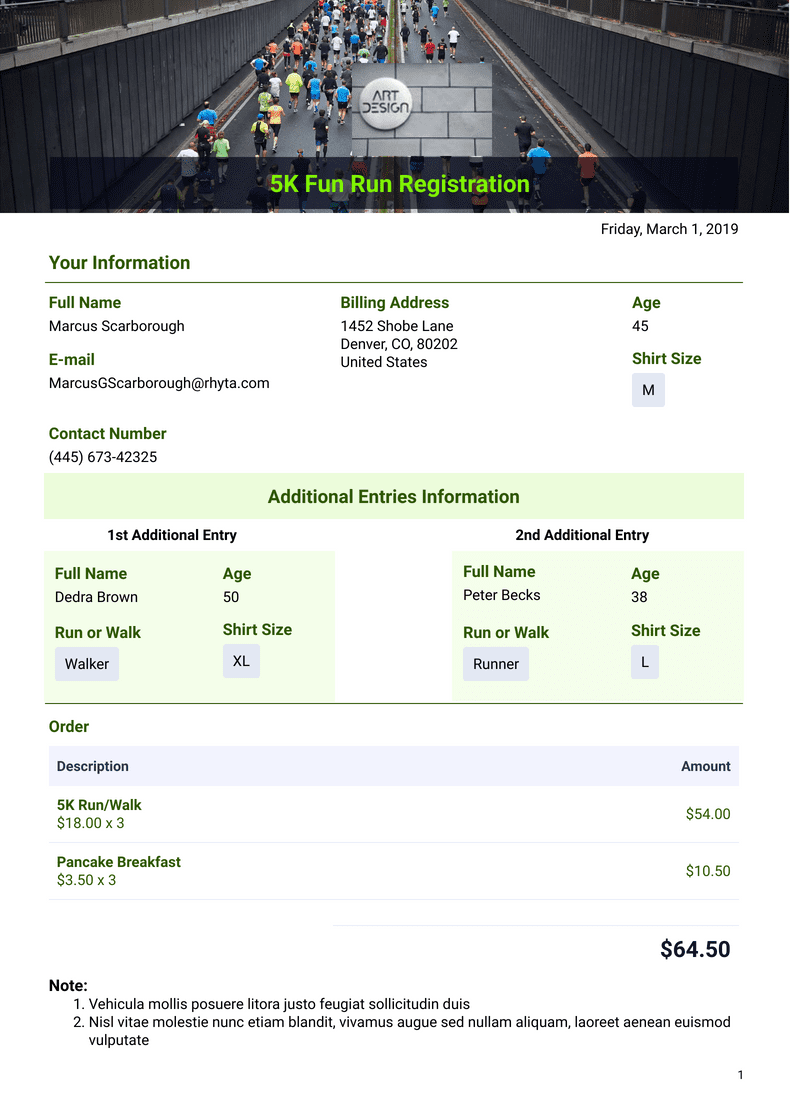Viewport: 790px width, 1118px height.
Task: Click the Additional Entries Information header bar
Action: [394, 497]
